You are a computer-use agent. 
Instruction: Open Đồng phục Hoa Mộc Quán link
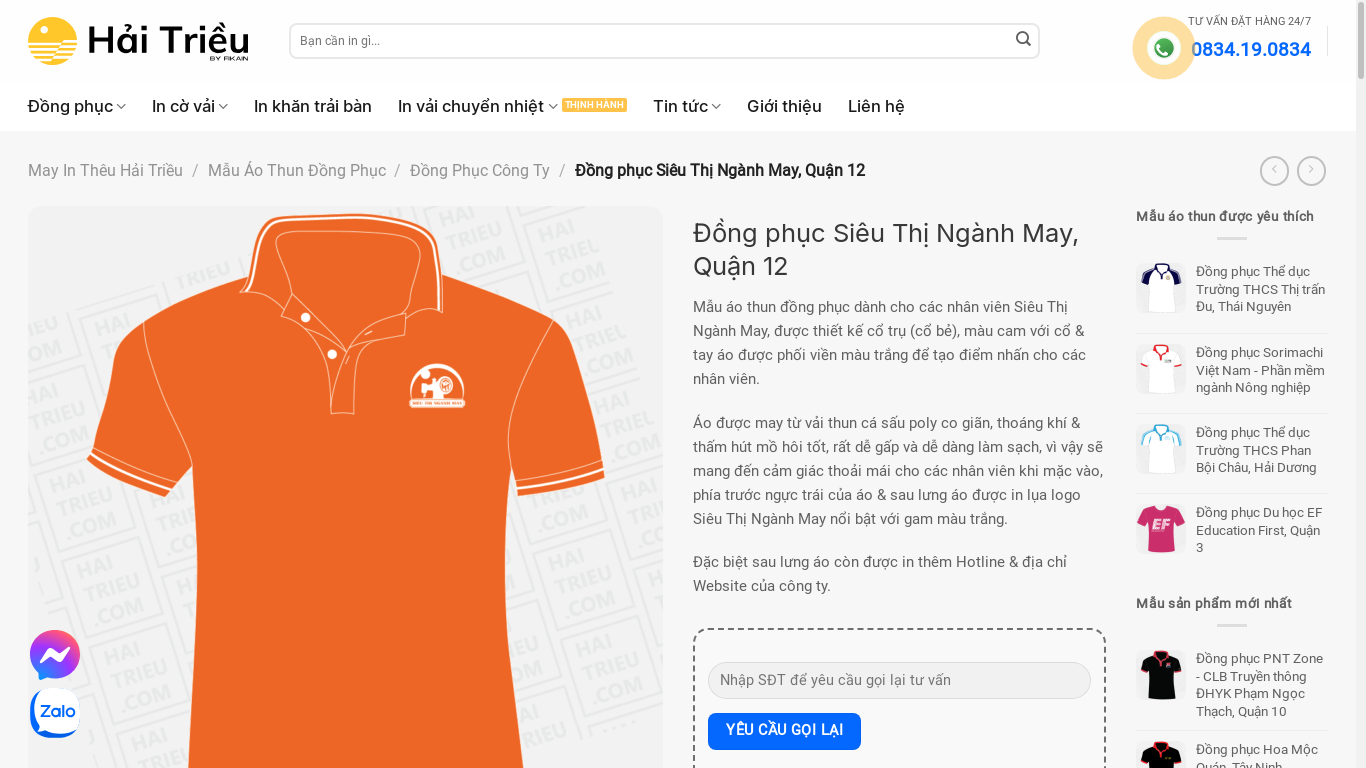click(1257, 756)
